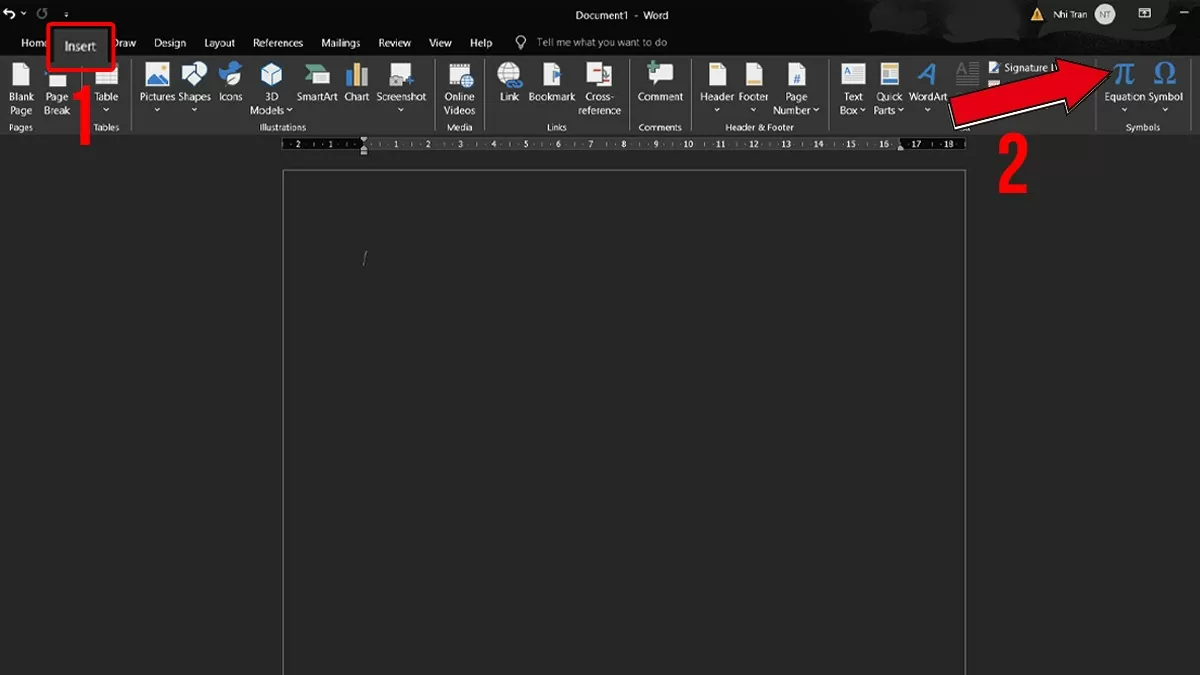Click the Chart icon
Screen dimensions: 1200x675
(x=357, y=77)
